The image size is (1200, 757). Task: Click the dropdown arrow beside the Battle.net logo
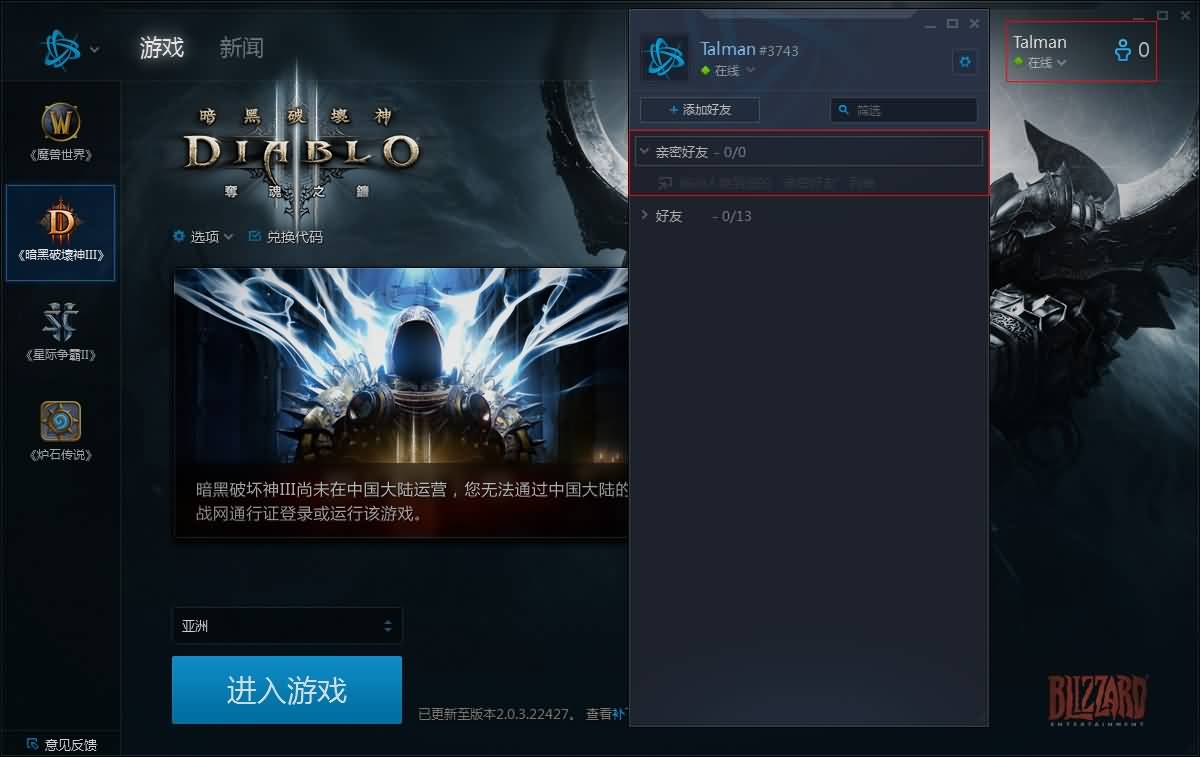(x=95, y=49)
